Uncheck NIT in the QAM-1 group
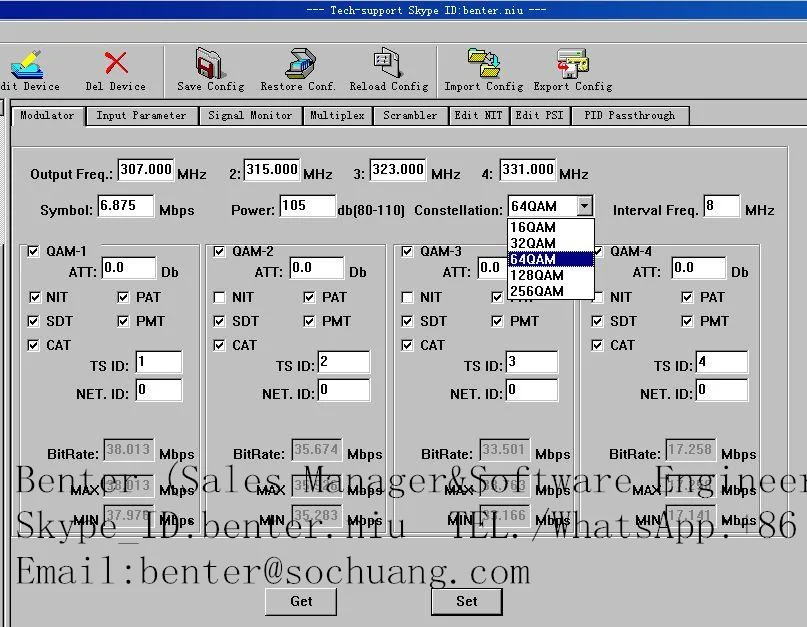Viewport: 807px width, 627px height. (34, 297)
